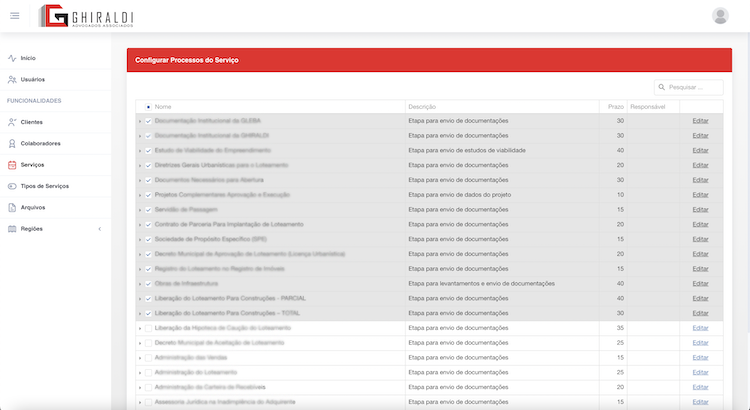Check Administração das Vendas checkbox
Viewport: 750px width, 410px height.
pyautogui.click(x=148, y=358)
